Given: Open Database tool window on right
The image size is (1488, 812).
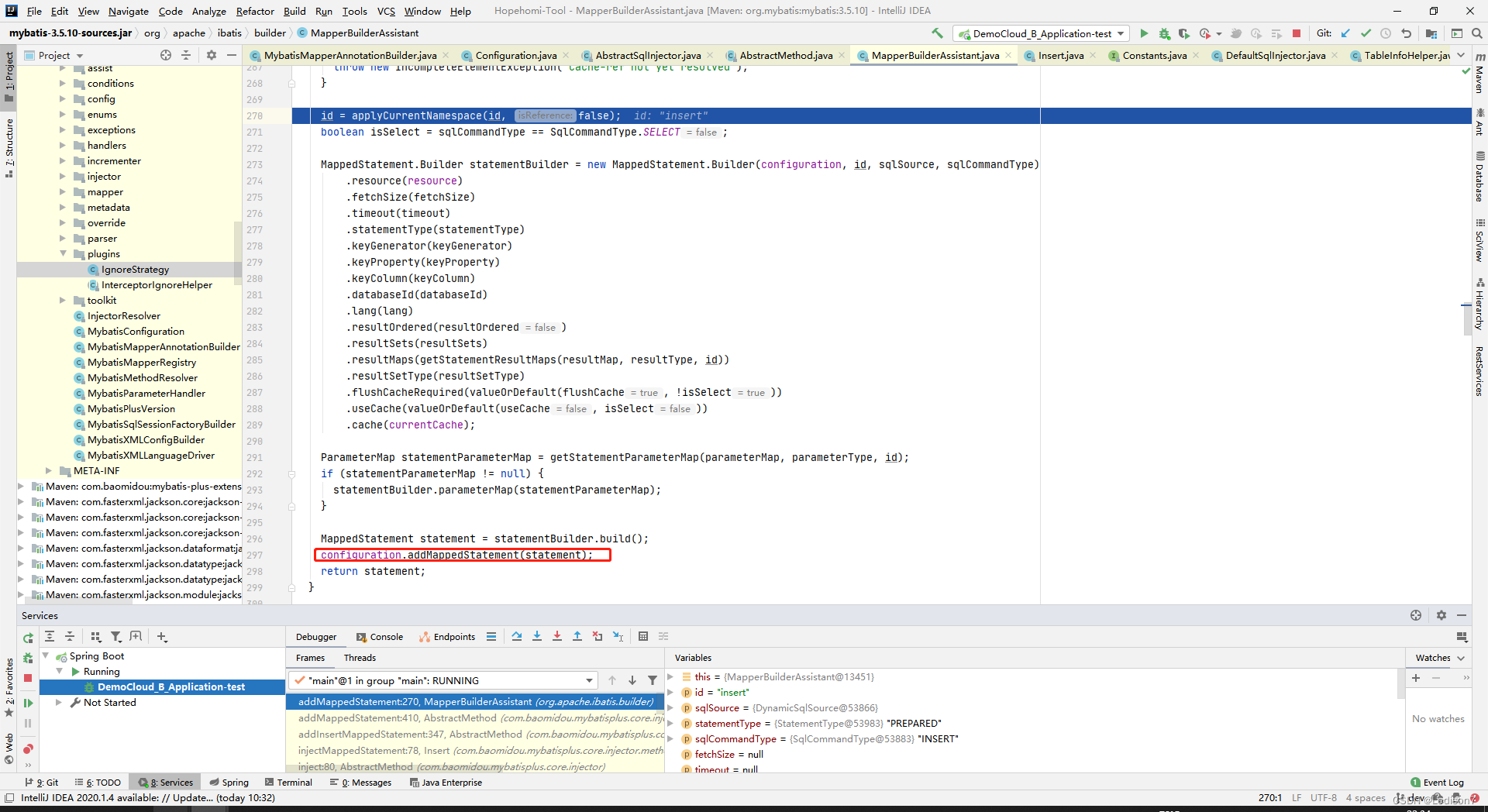Looking at the screenshot, I should (x=1479, y=177).
